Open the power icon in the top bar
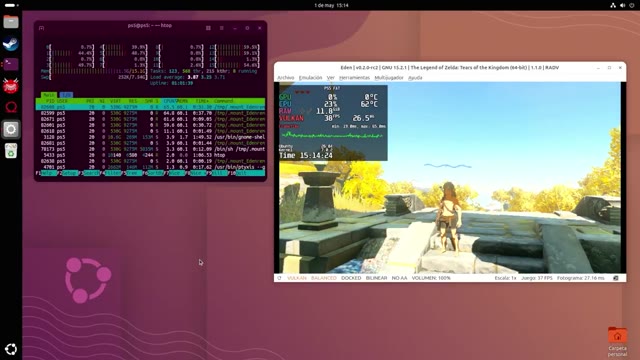 pyautogui.click(x=633, y=5)
